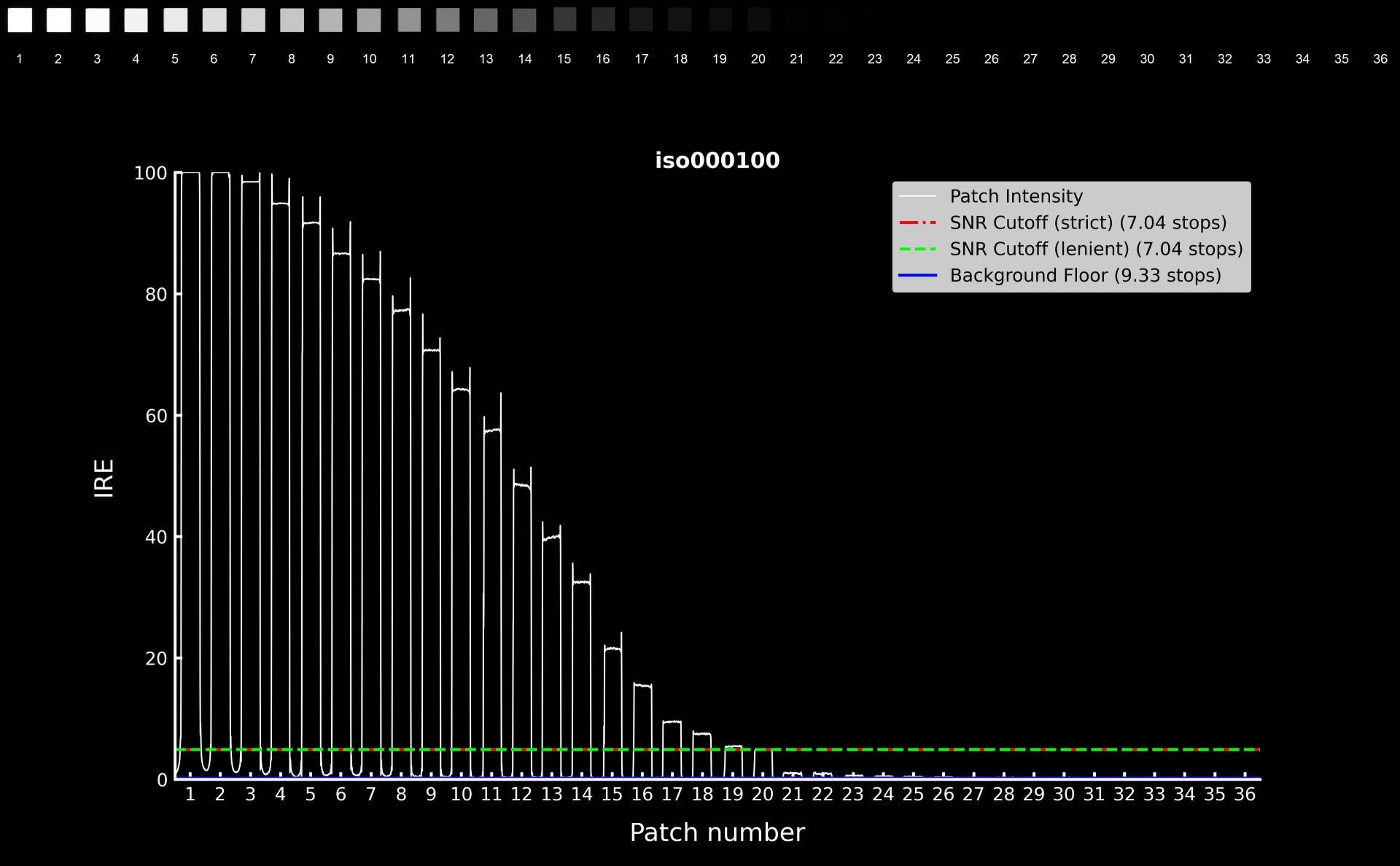
Task: Click the white patch swatch numbered 1
Action: tap(20, 20)
